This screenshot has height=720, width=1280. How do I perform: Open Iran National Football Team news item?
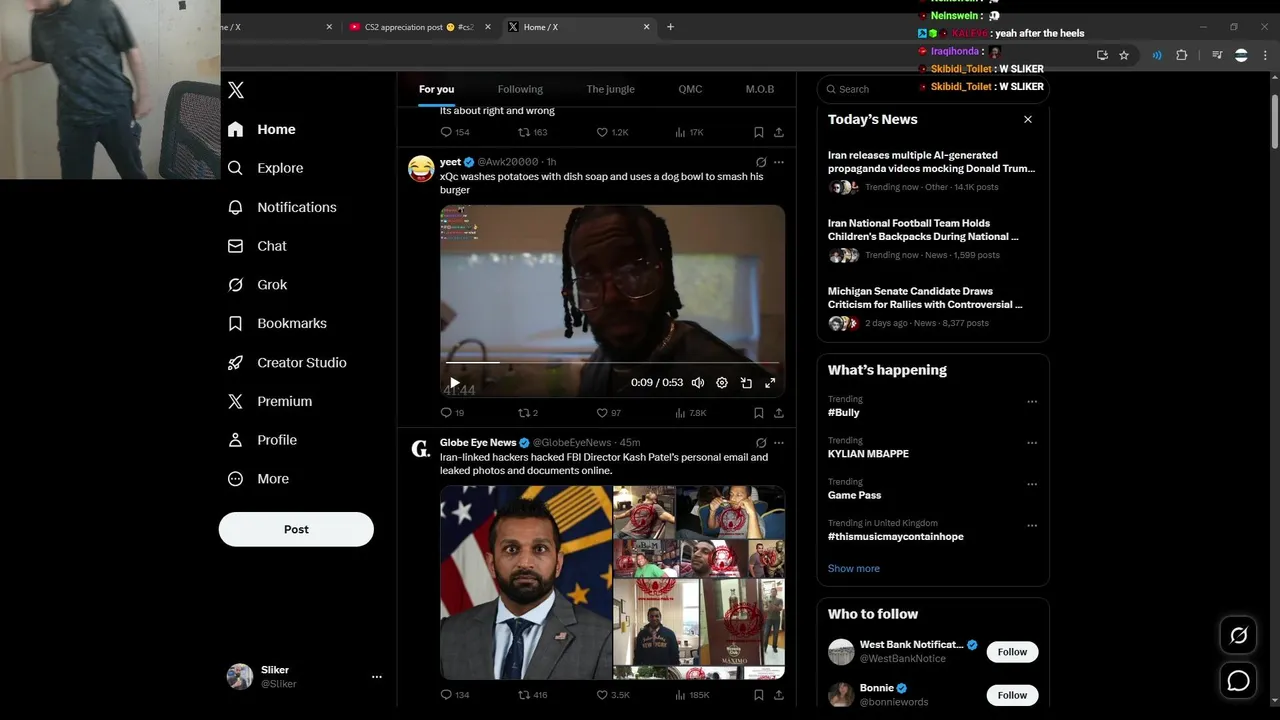[x=932, y=239]
